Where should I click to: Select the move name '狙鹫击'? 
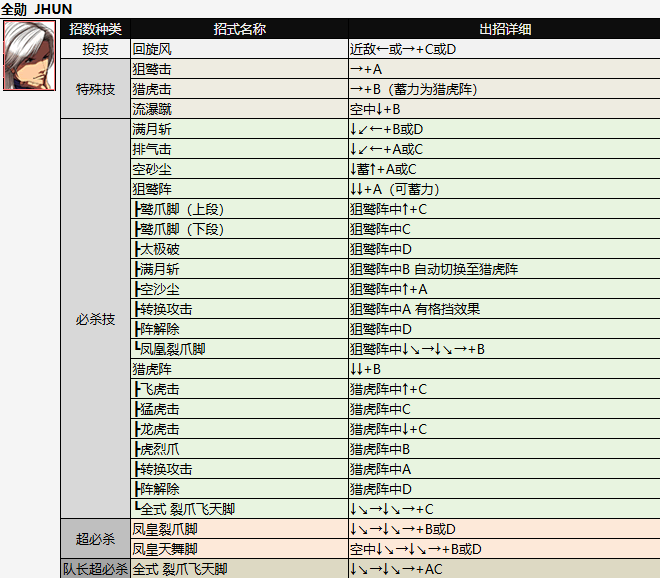click(x=152, y=69)
